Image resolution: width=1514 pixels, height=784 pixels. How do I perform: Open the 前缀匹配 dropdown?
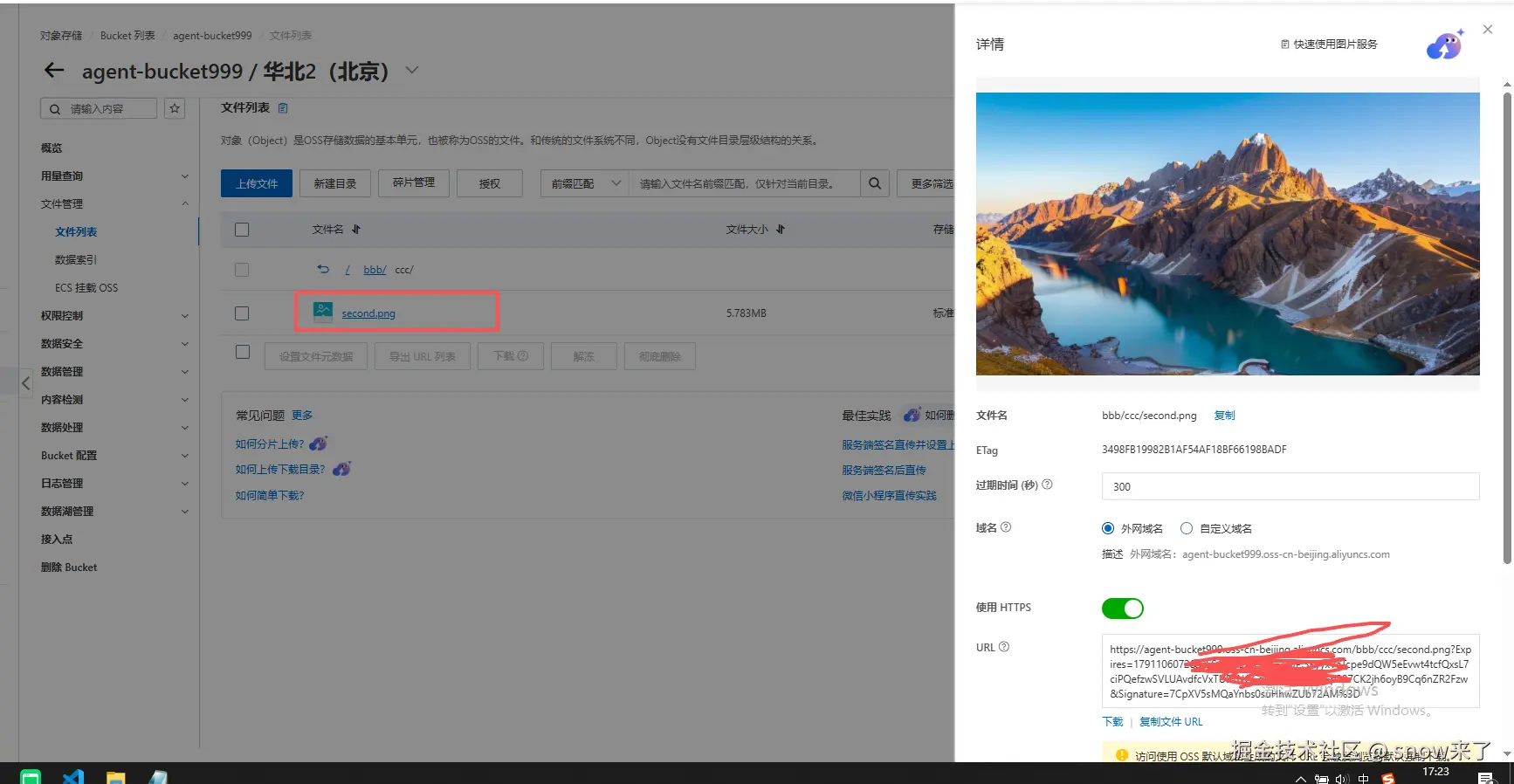tap(585, 183)
